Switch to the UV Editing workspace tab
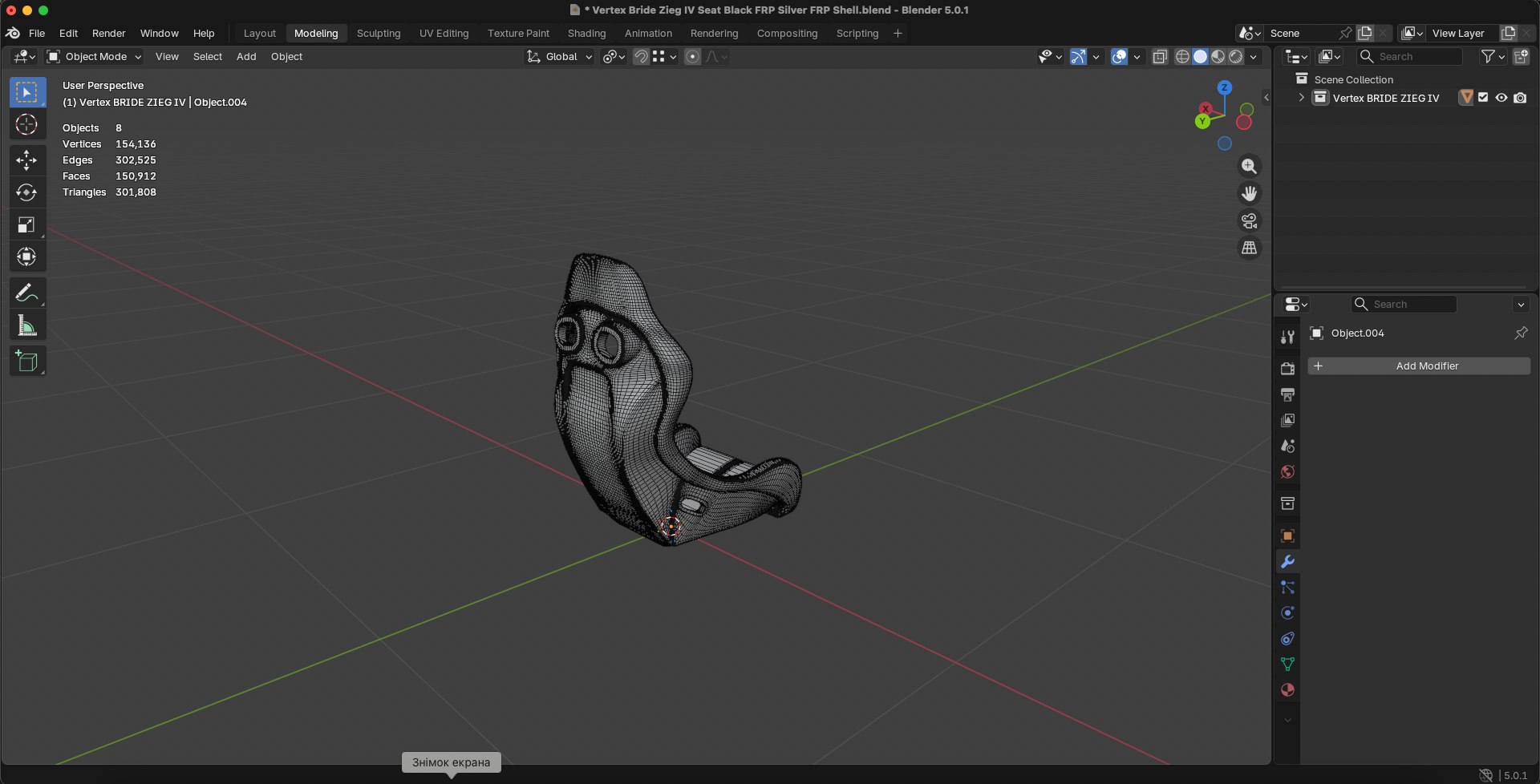Screen dimensions: 1540x784 coord(444,34)
